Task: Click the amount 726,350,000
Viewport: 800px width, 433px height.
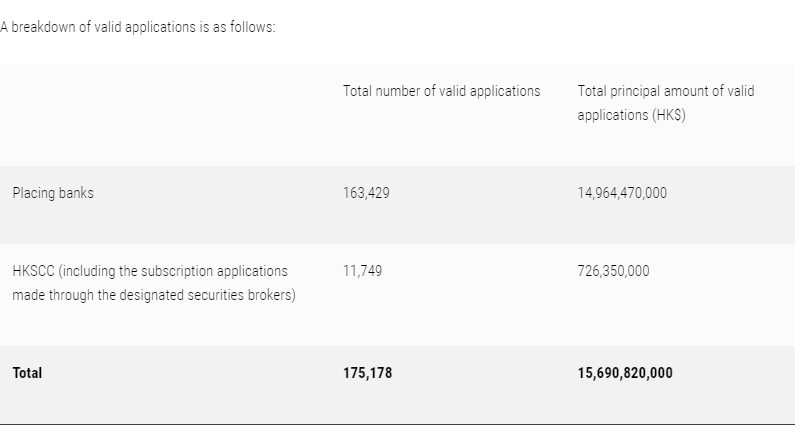Action: [x=613, y=271]
